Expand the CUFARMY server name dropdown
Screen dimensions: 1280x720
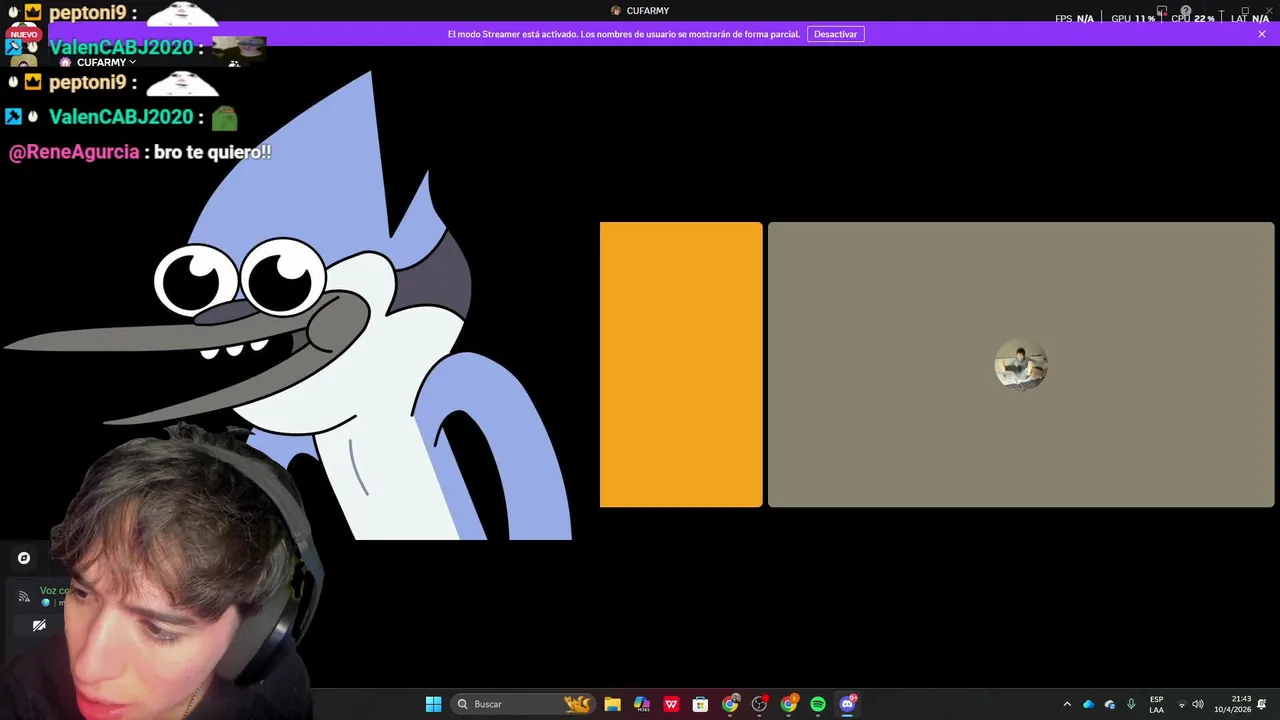click(x=104, y=62)
